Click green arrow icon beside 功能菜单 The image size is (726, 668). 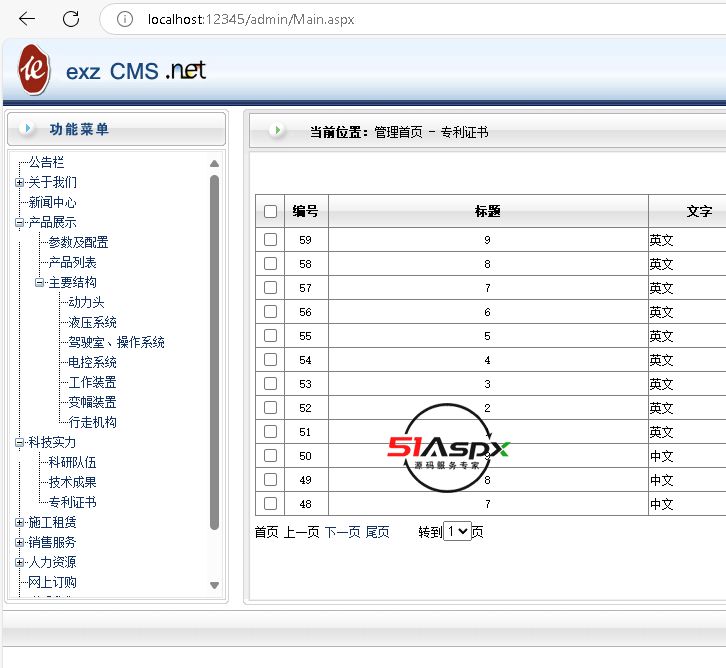25,129
